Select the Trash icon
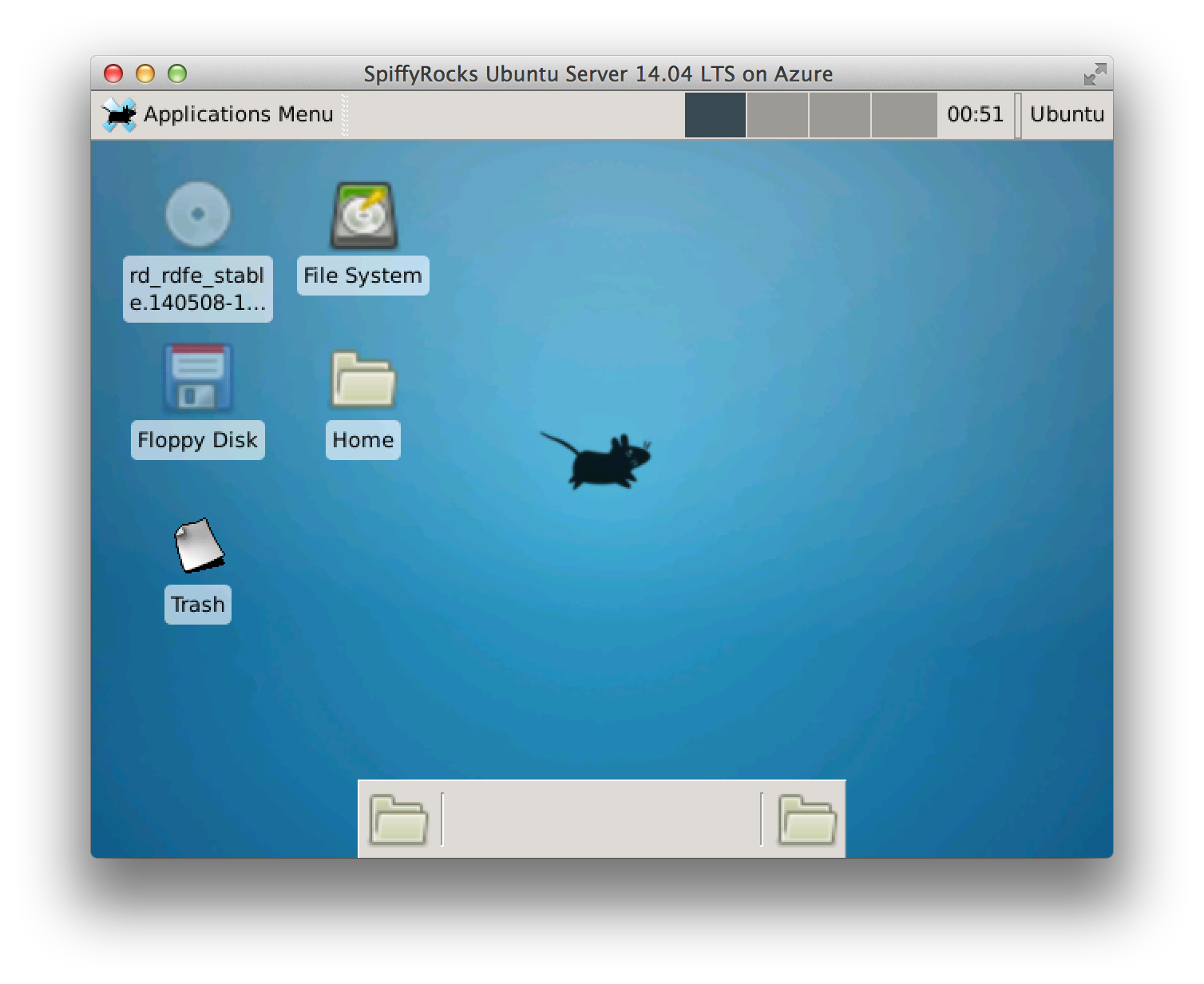This screenshot has height=984, width=1204. point(199,546)
